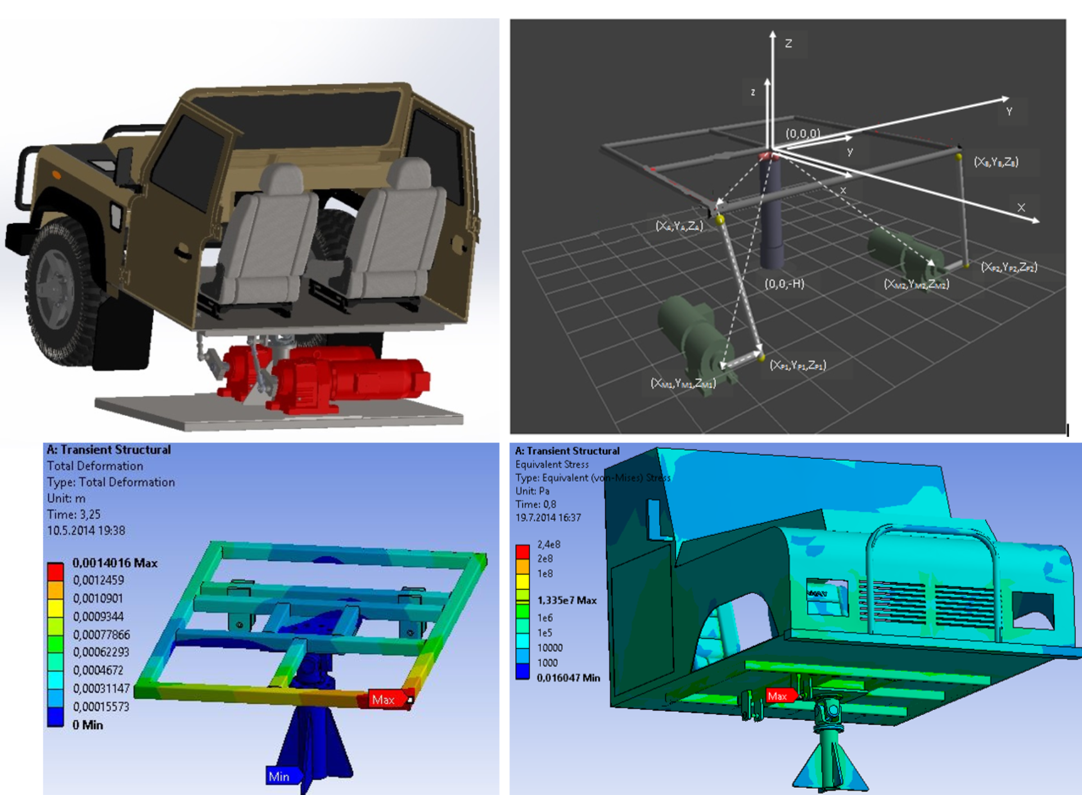Image resolution: width=1082 pixels, height=795 pixels.
Task: Click the '(XA,YA,ZA)' coordinate label
Action: (679, 226)
